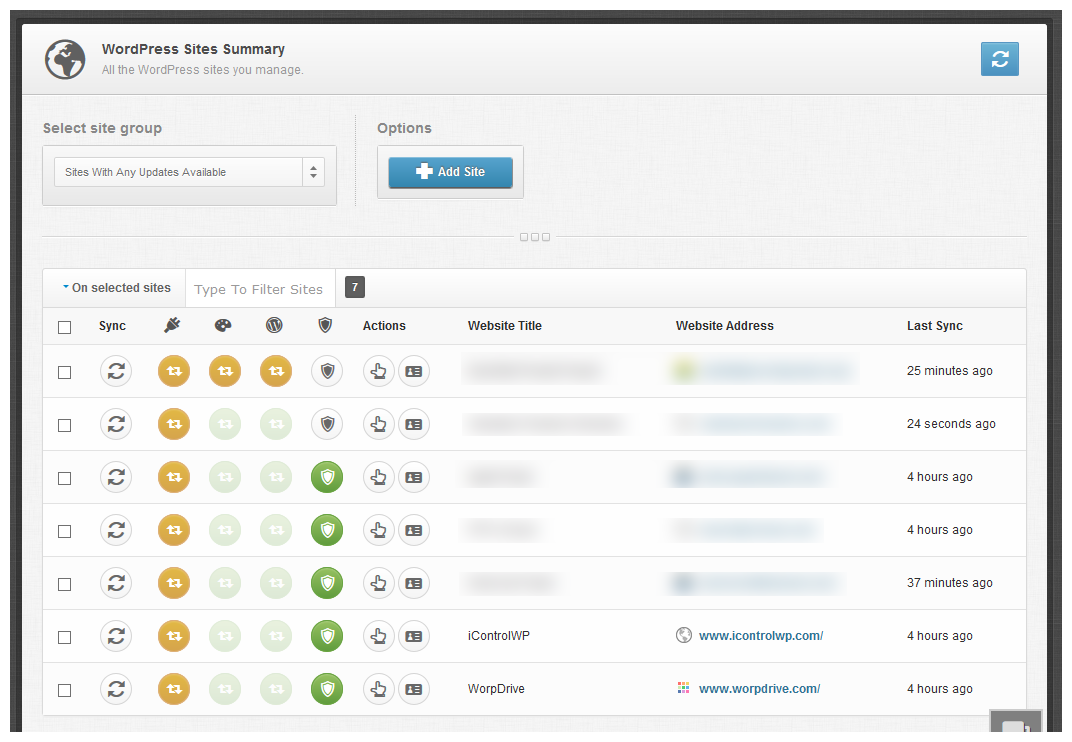Click the three-square panel collapse handle
This screenshot has width=1072, height=742.
point(535,237)
